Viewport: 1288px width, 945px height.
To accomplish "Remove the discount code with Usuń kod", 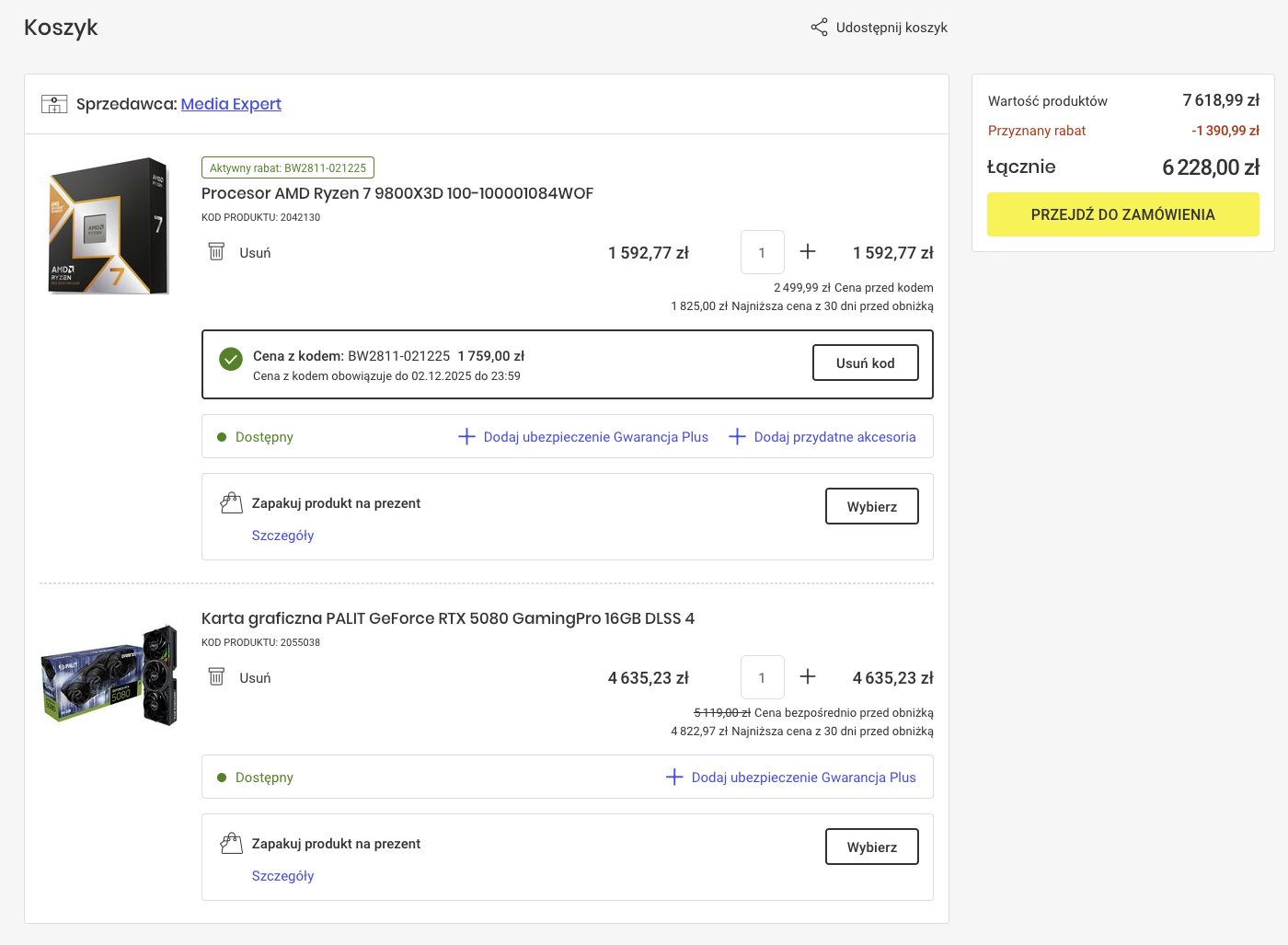I will tap(865, 363).
